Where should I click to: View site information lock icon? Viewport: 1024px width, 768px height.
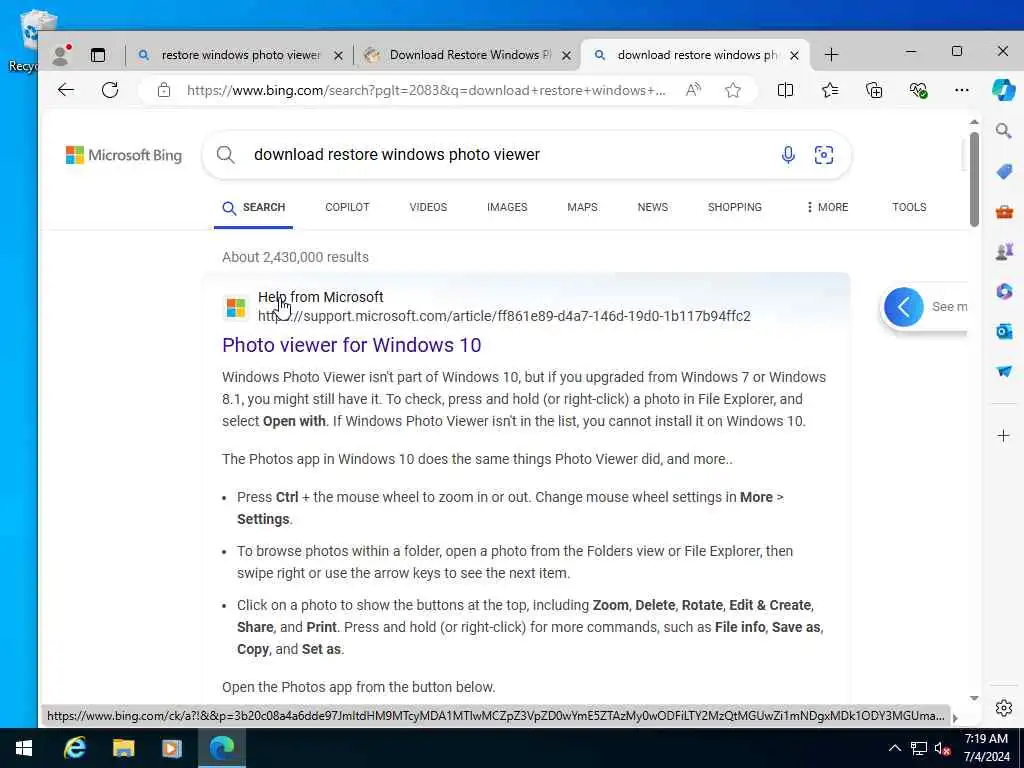(164, 90)
